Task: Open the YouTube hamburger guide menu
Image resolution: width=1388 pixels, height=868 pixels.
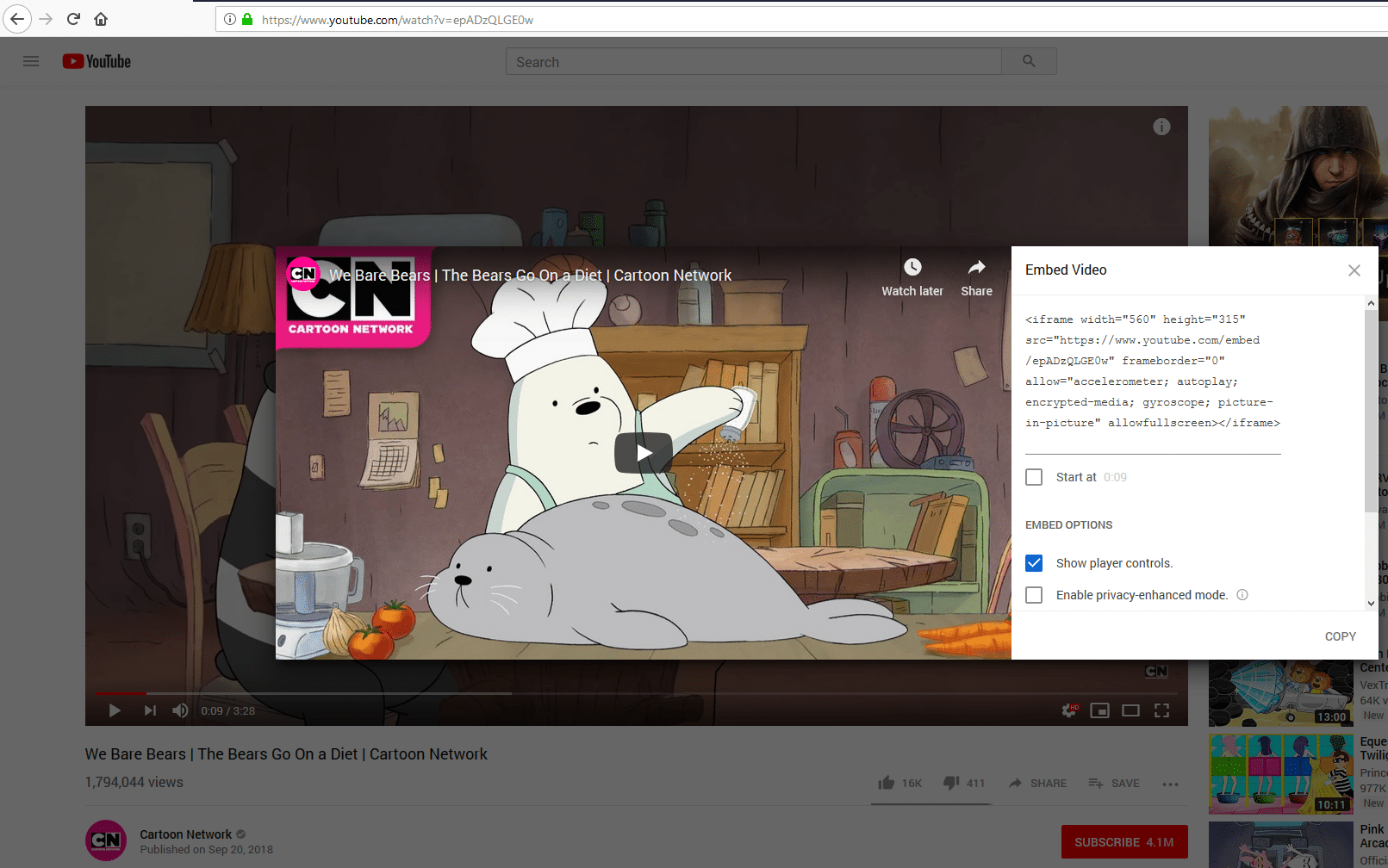Action: pos(31,61)
